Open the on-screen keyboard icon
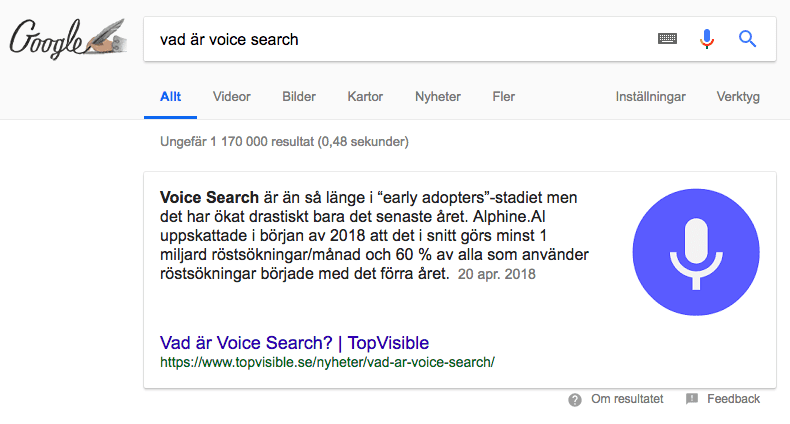The width and height of the screenshot is (790, 424). pos(667,39)
